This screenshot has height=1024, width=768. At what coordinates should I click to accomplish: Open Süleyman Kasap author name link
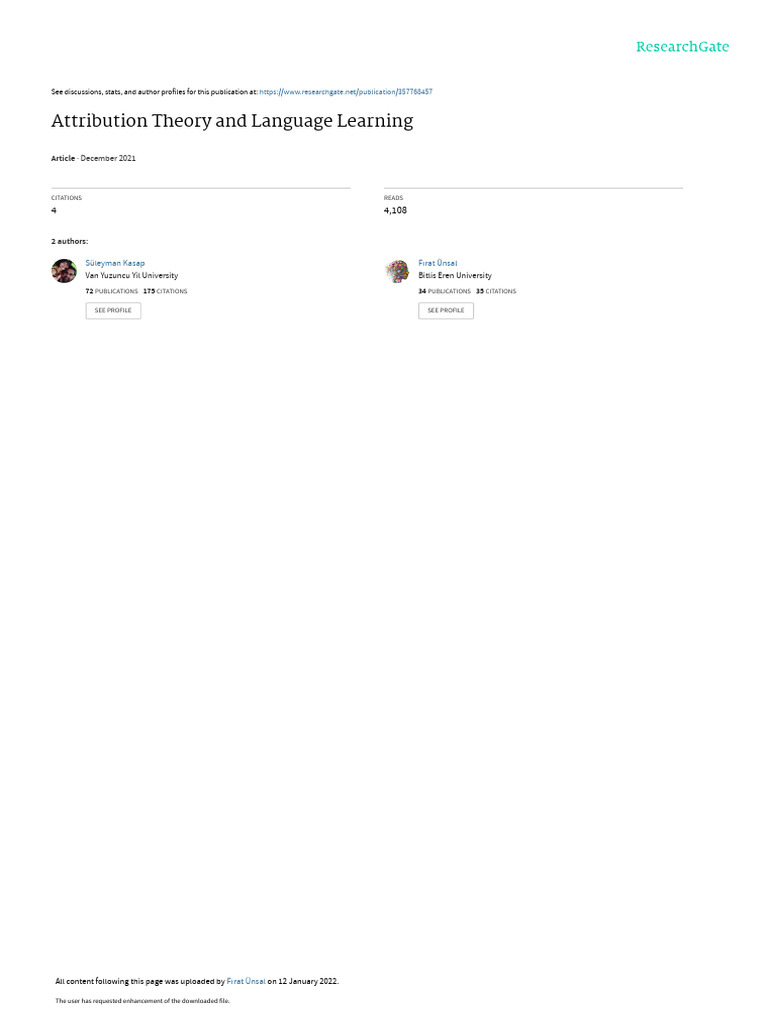115,263
